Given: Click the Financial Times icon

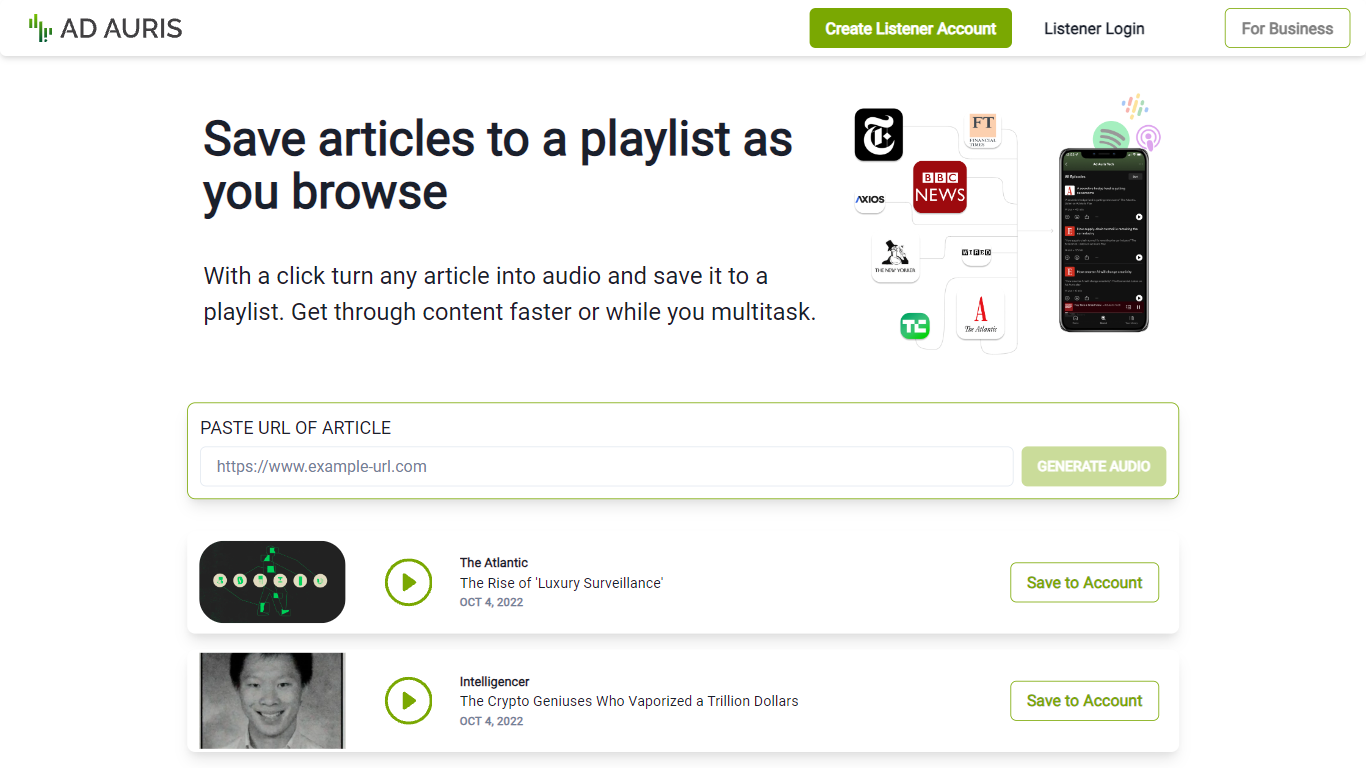Looking at the screenshot, I should 982,129.
